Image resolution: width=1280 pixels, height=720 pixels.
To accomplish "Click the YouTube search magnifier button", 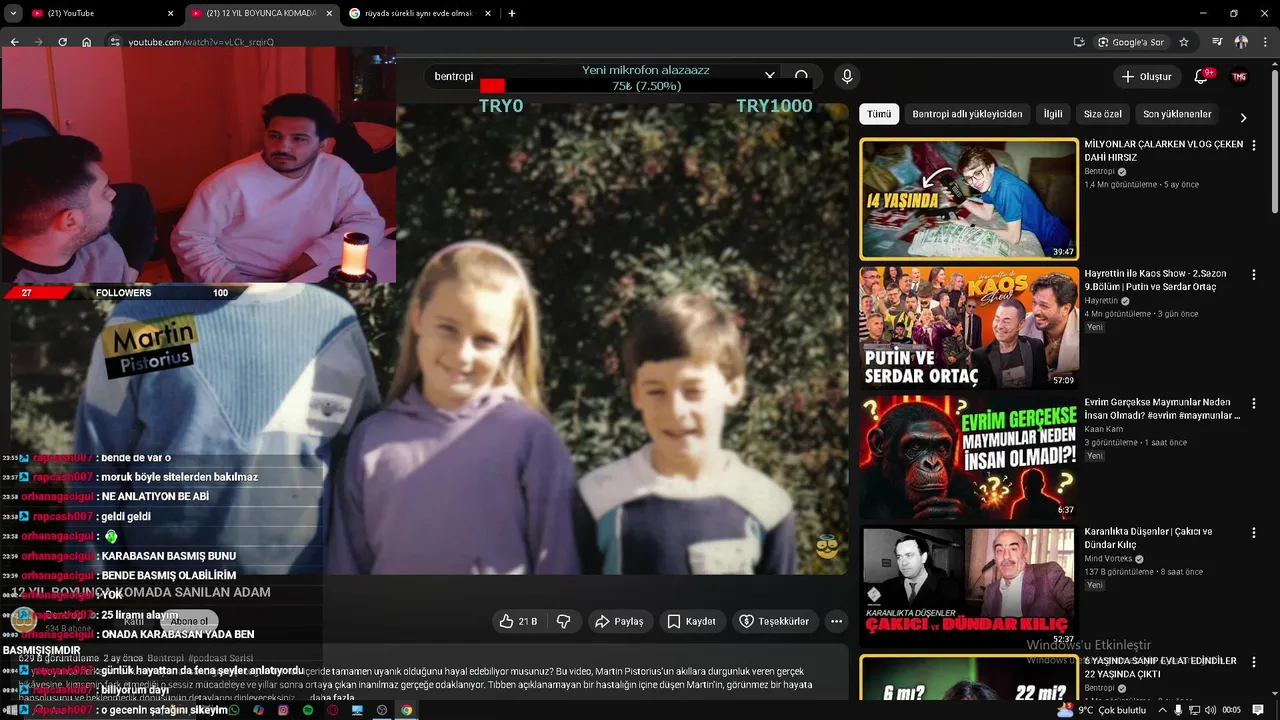I will pyautogui.click(x=802, y=76).
